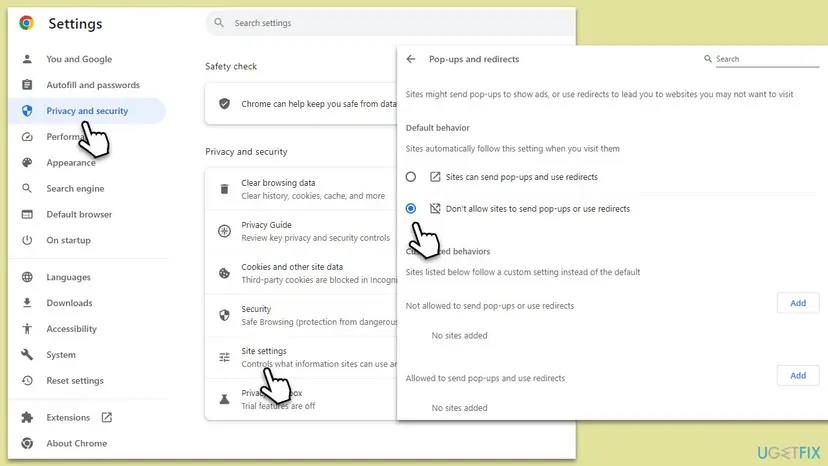
Task: Click the Search settings magnifier icon
Action: coord(219,23)
